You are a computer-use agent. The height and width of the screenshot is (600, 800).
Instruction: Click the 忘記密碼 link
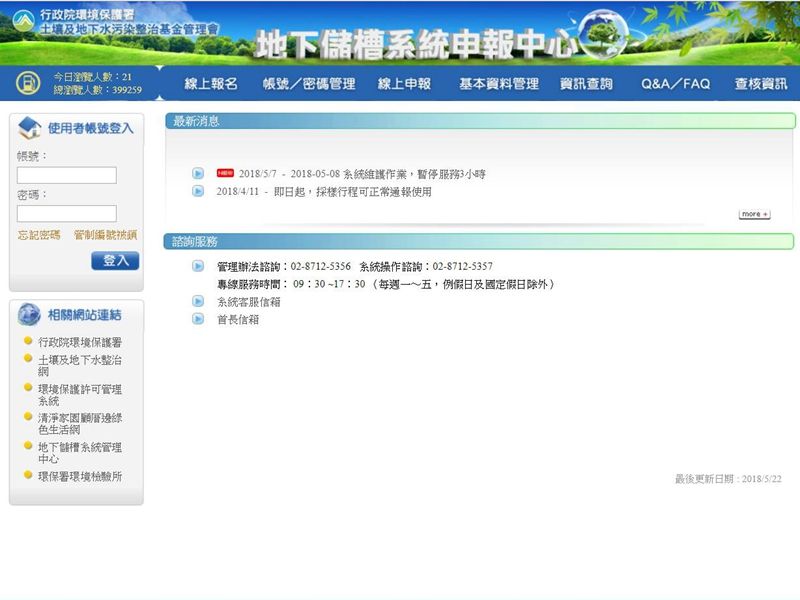[38, 235]
